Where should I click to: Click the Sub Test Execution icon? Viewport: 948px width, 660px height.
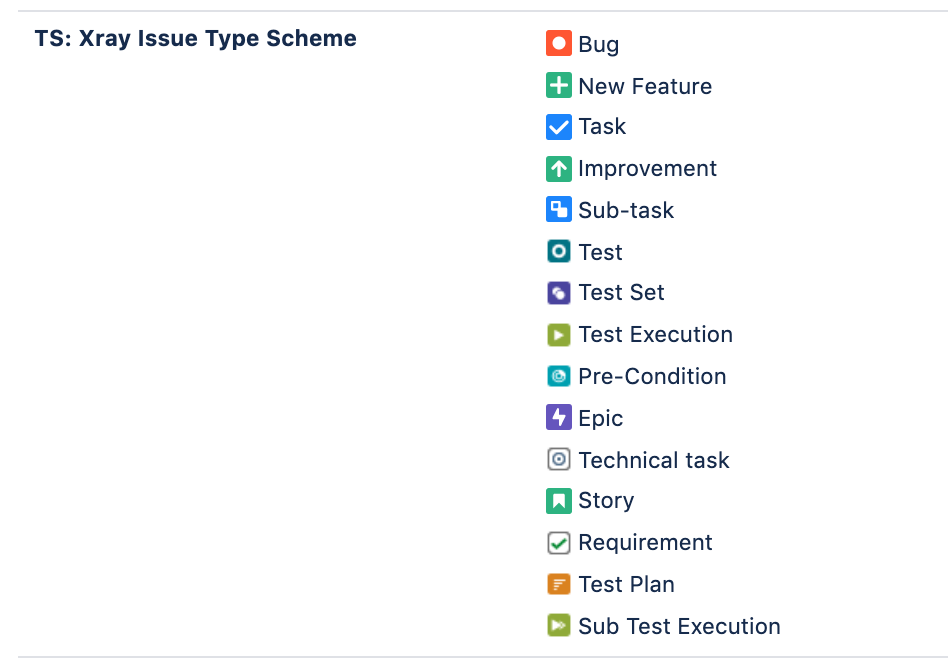click(559, 626)
